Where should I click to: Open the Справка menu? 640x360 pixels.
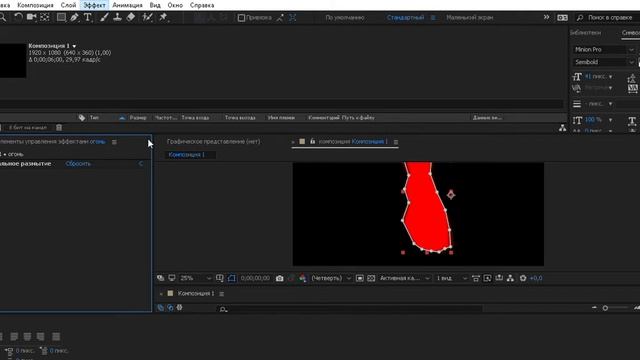click(202, 5)
